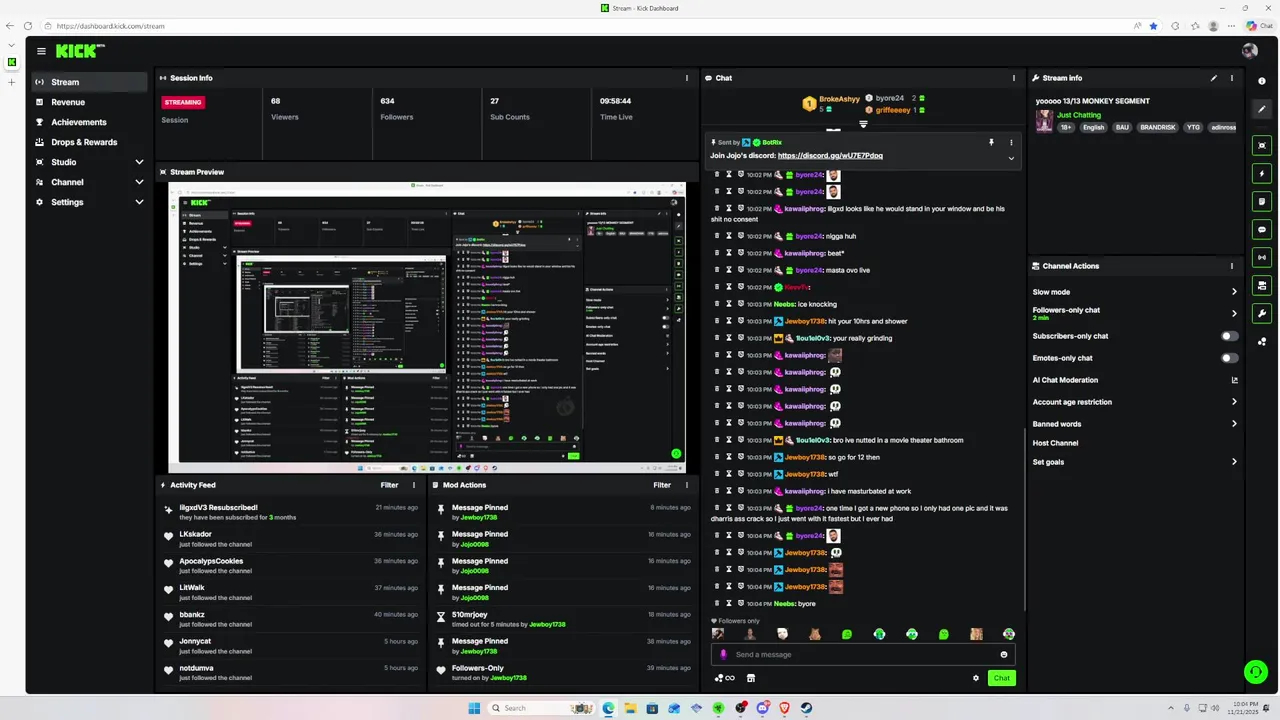The width and height of the screenshot is (1280, 720).
Task: Toggle Stream Preview widget in right rail
Action: coord(1262,146)
